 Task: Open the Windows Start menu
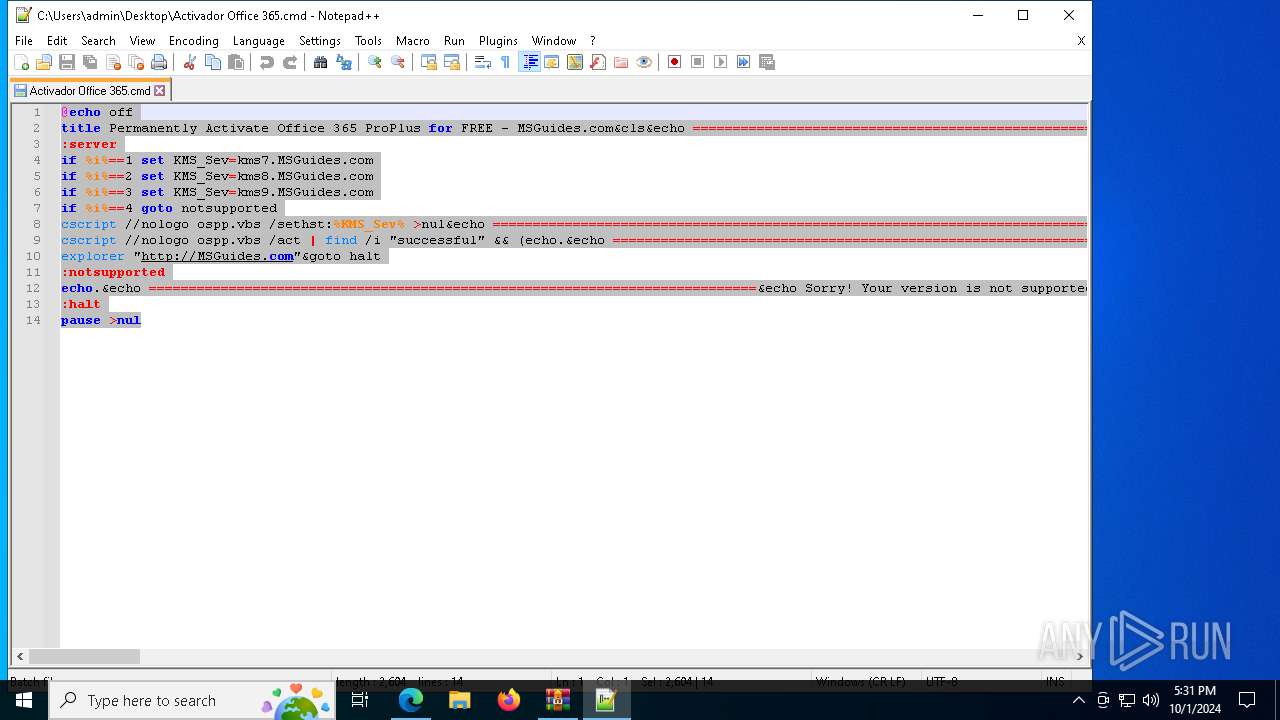click(24, 700)
